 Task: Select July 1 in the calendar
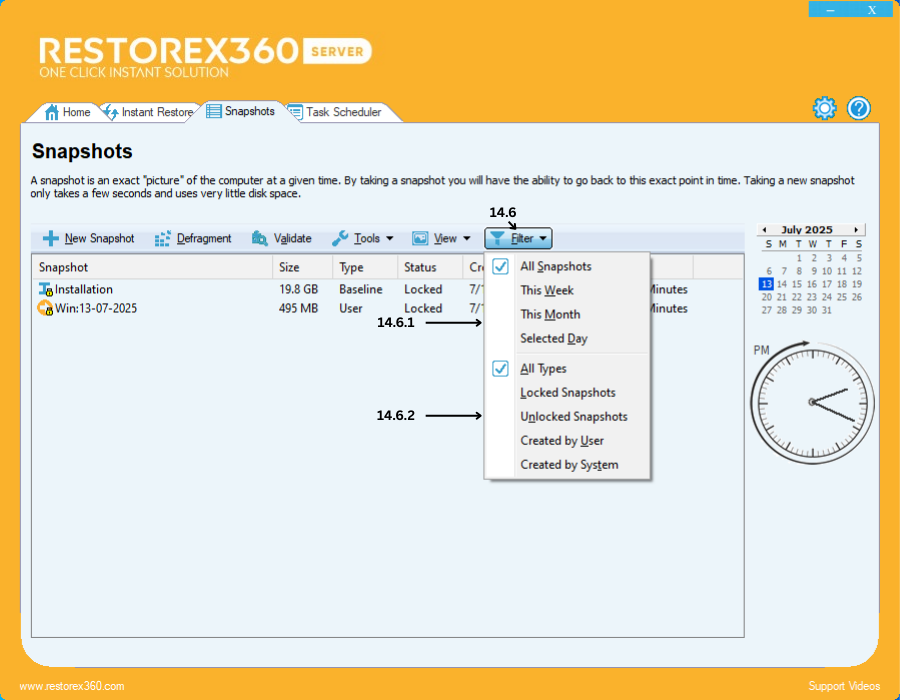click(799, 258)
